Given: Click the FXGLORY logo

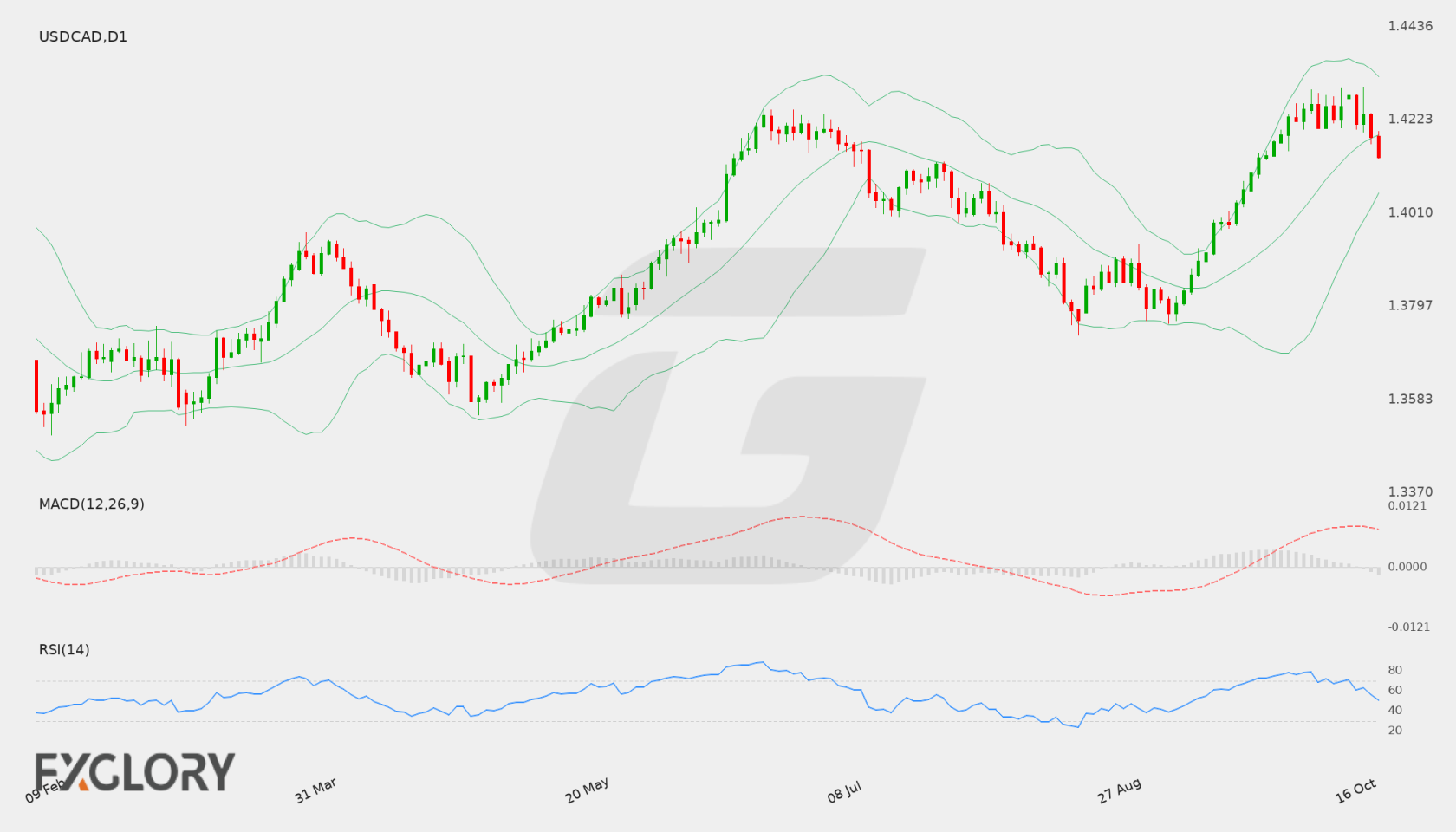Looking at the screenshot, I should pos(134,771).
